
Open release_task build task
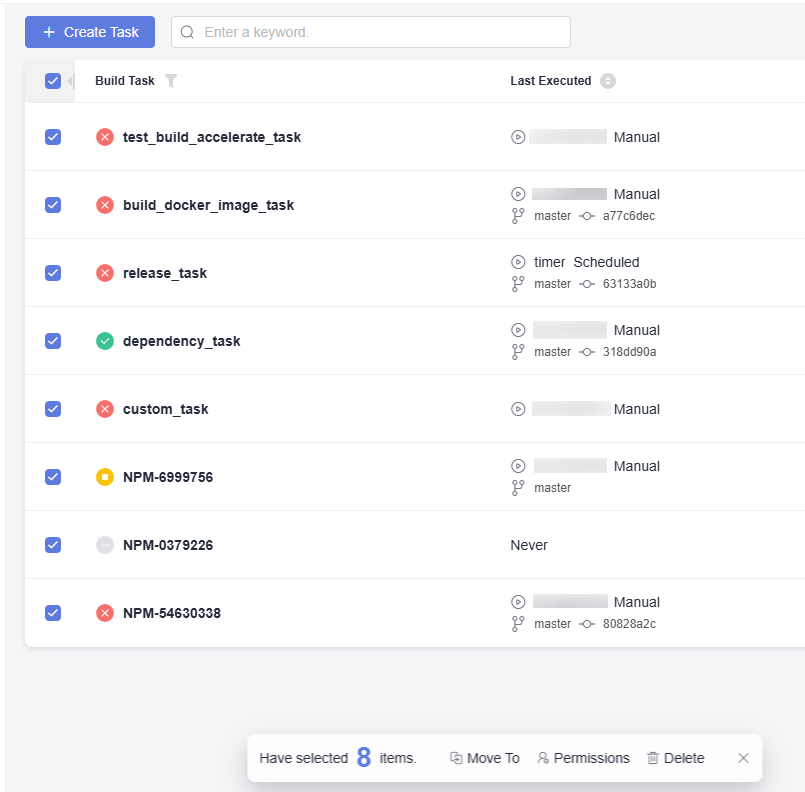(165, 273)
